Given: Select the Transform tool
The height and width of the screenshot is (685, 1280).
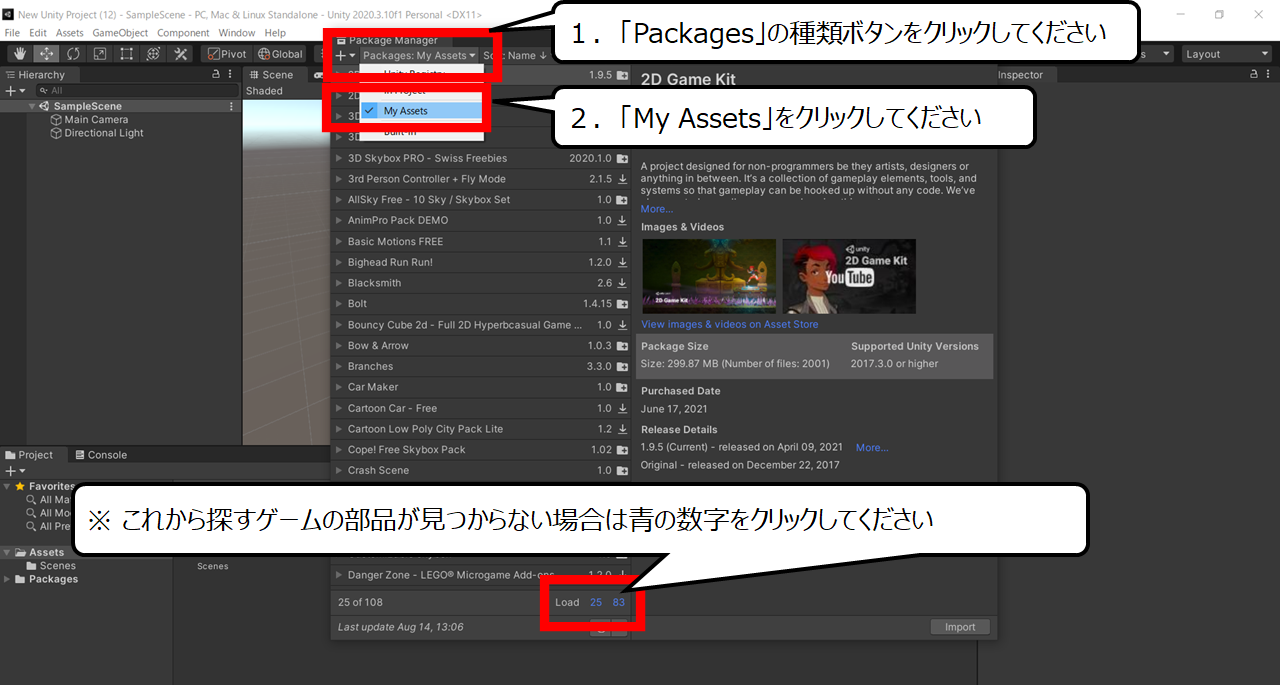Looking at the screenshot, I should coord(154,54).
